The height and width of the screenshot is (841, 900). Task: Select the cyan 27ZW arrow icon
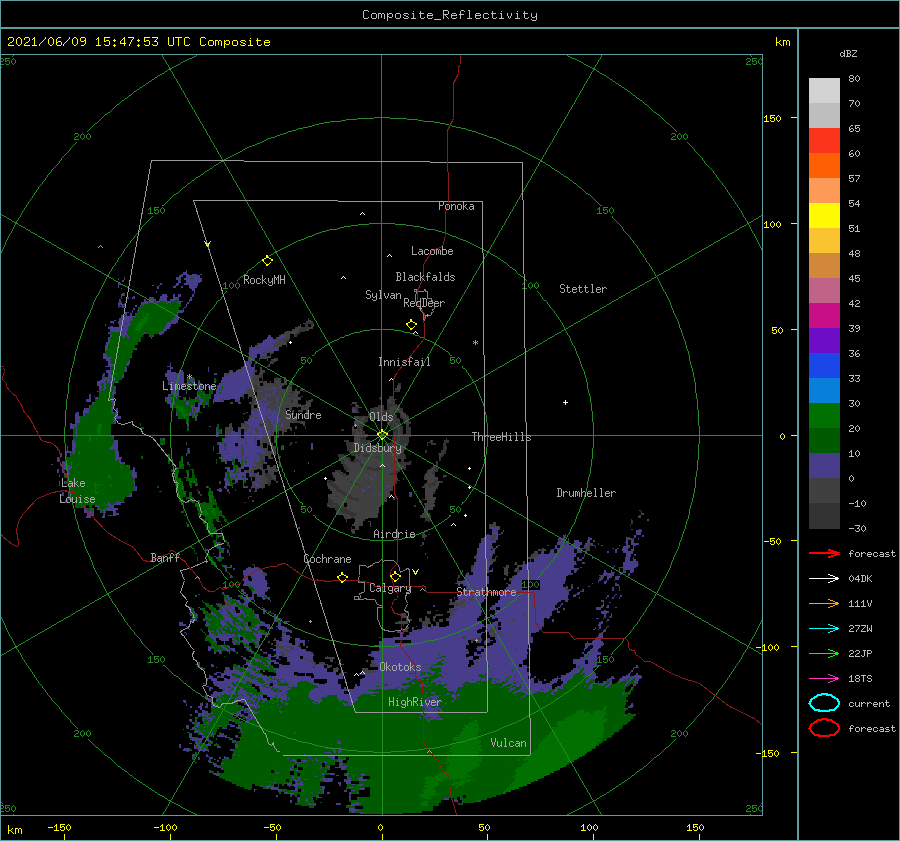point(824,629)
